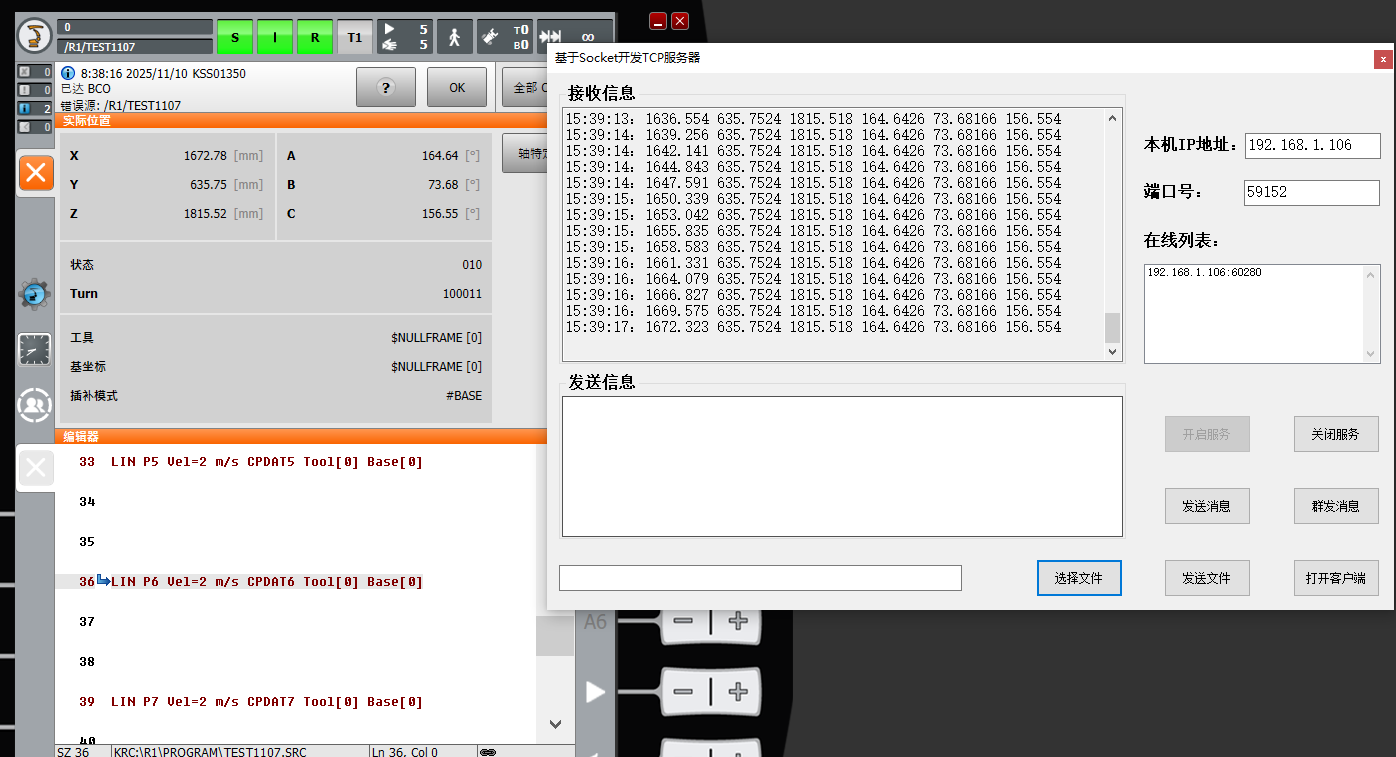The image size is (1396, 757).
Task: Select the received line starting 15:39:17
Action: tap(813, 327)
